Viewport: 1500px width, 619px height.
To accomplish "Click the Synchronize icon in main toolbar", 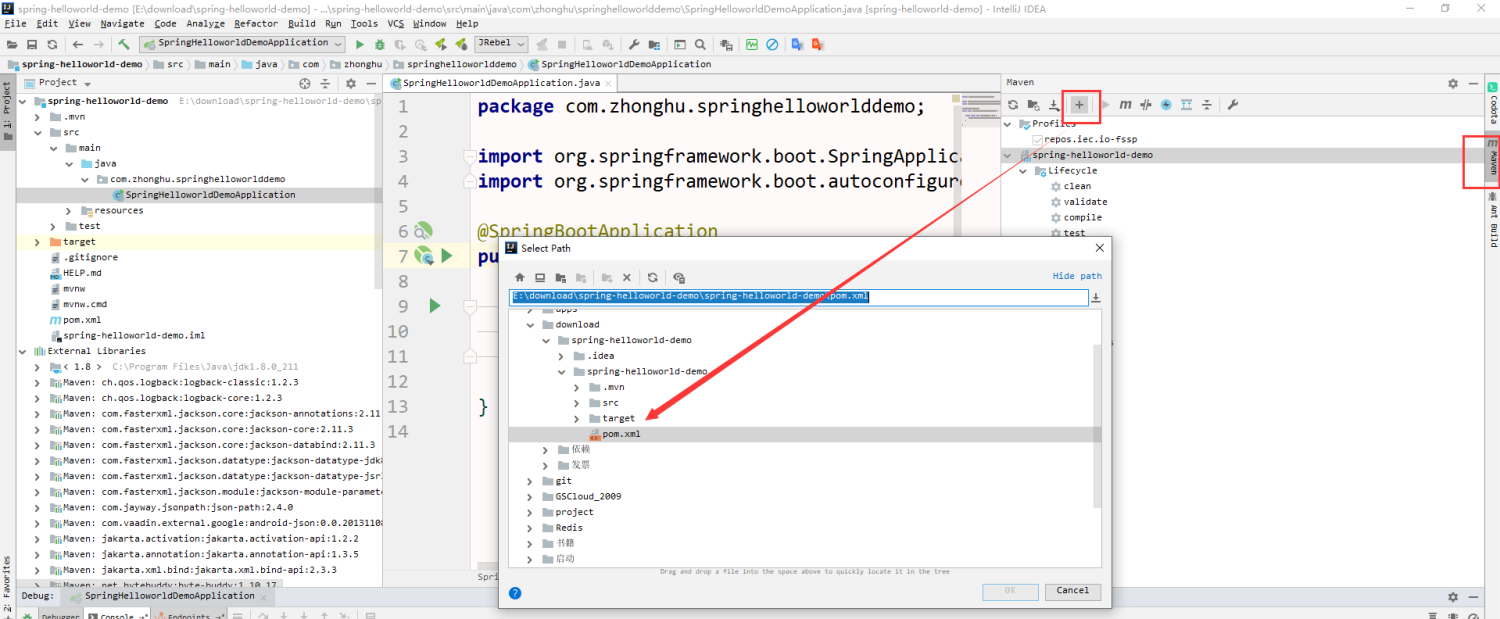I will pos(52,44).
